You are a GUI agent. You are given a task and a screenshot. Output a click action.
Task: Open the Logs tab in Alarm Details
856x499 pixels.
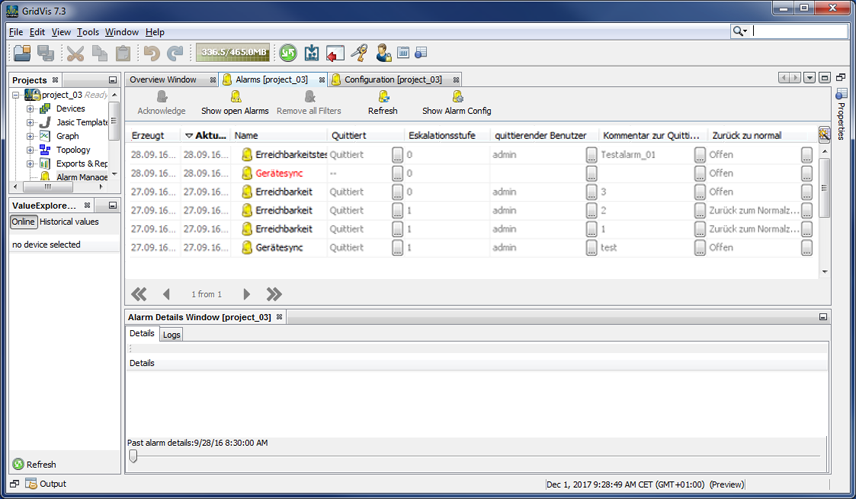pos(171,335)
